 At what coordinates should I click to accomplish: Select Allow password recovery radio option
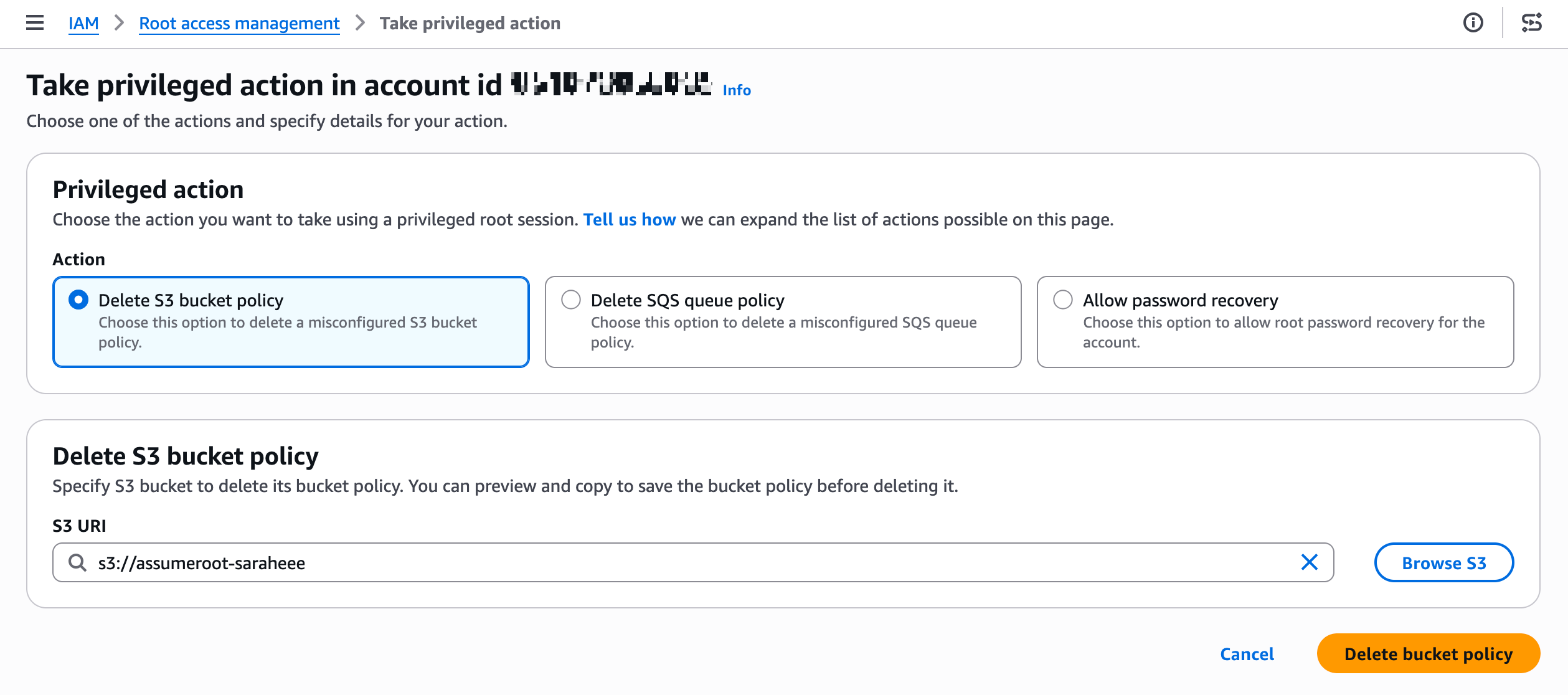1062,300
